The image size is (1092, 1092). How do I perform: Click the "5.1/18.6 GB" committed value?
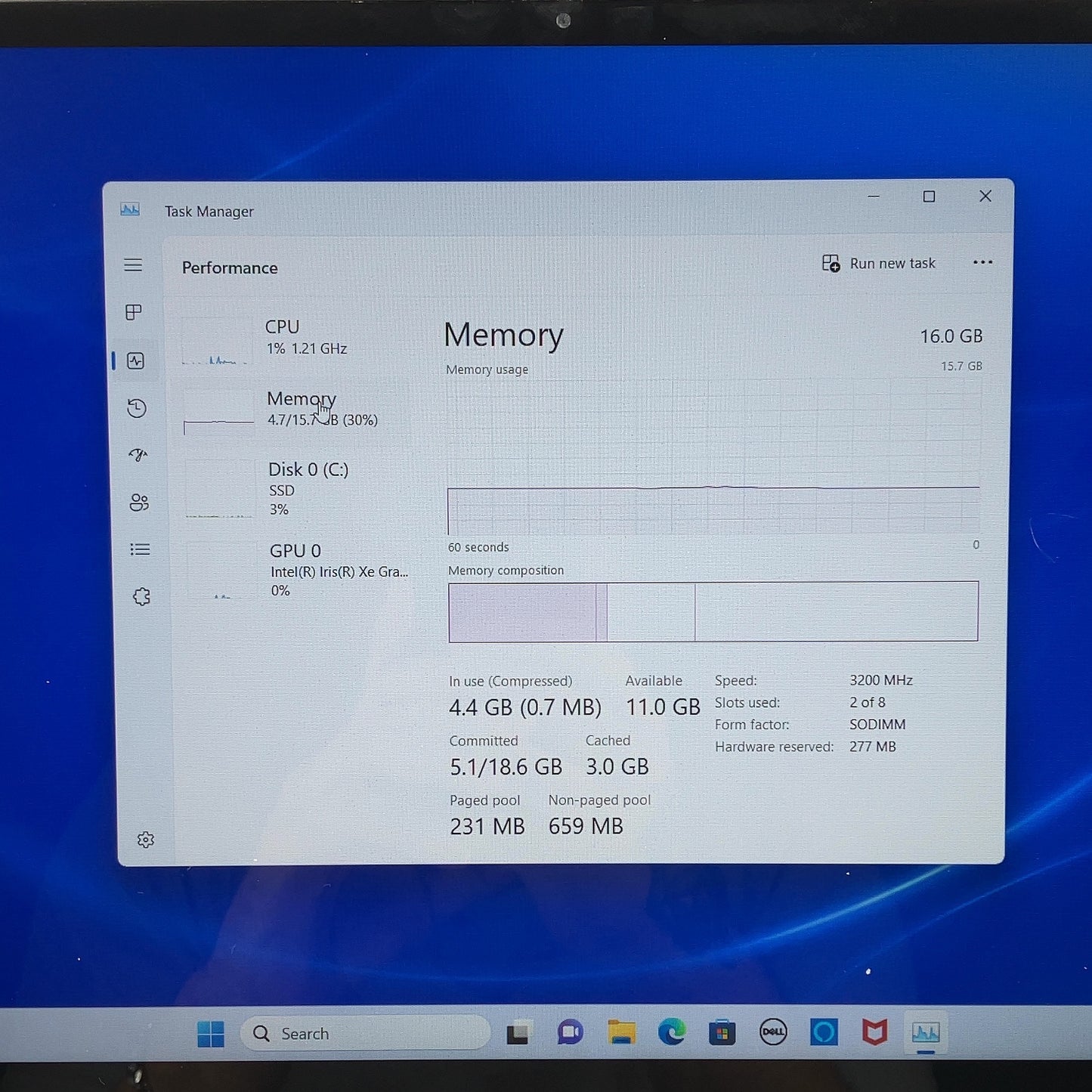click(506, 767)
